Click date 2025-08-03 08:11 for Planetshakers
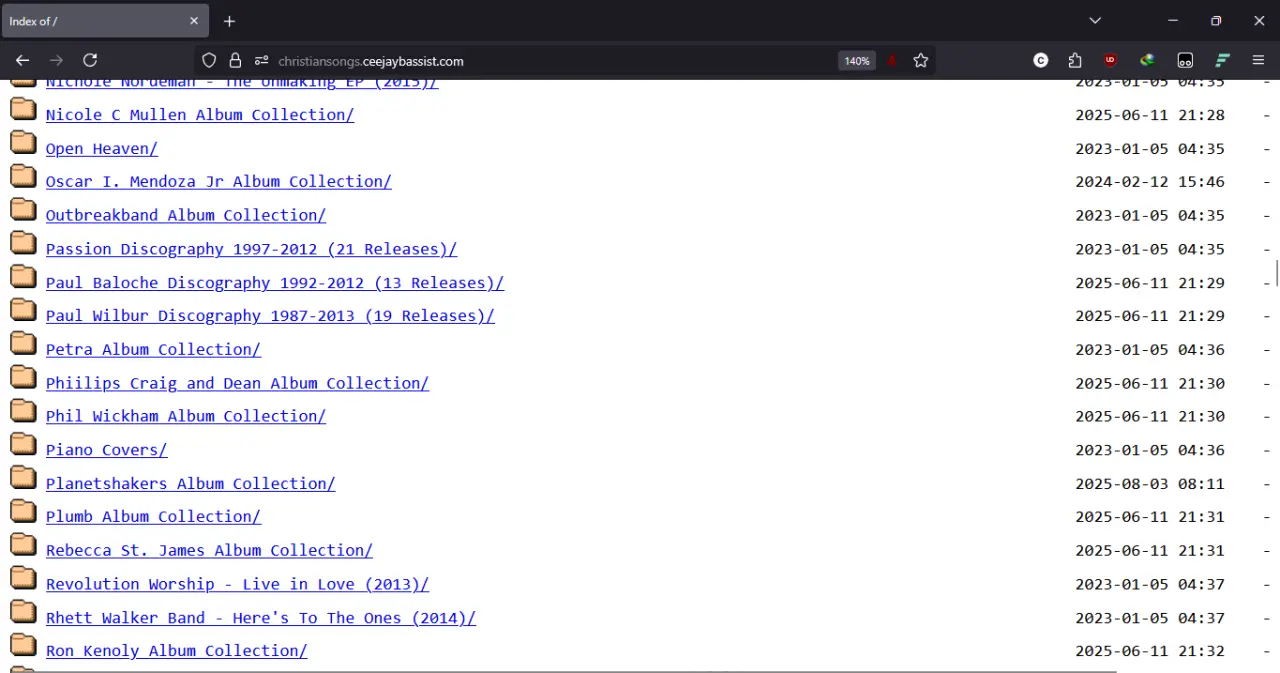The height and width of the screenshot is (673, 1280). 1150,484
